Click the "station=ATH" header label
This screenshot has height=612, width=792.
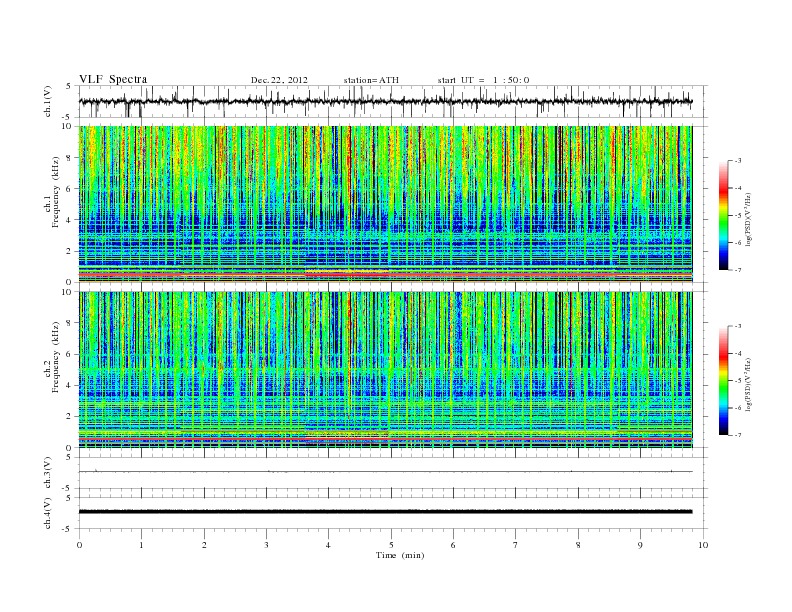point(371,80)
